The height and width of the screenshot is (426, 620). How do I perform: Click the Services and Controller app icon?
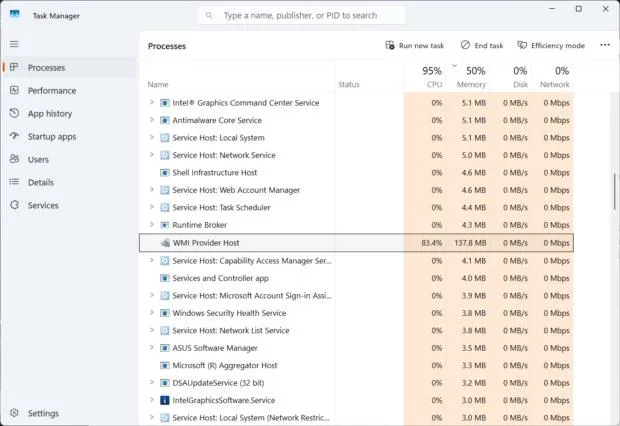tap(164, 278)
